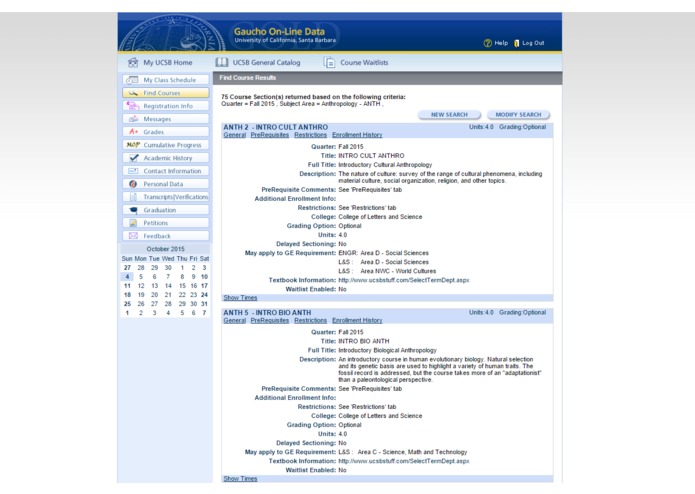Click the Contact Information card icon

tap(133, 171)
